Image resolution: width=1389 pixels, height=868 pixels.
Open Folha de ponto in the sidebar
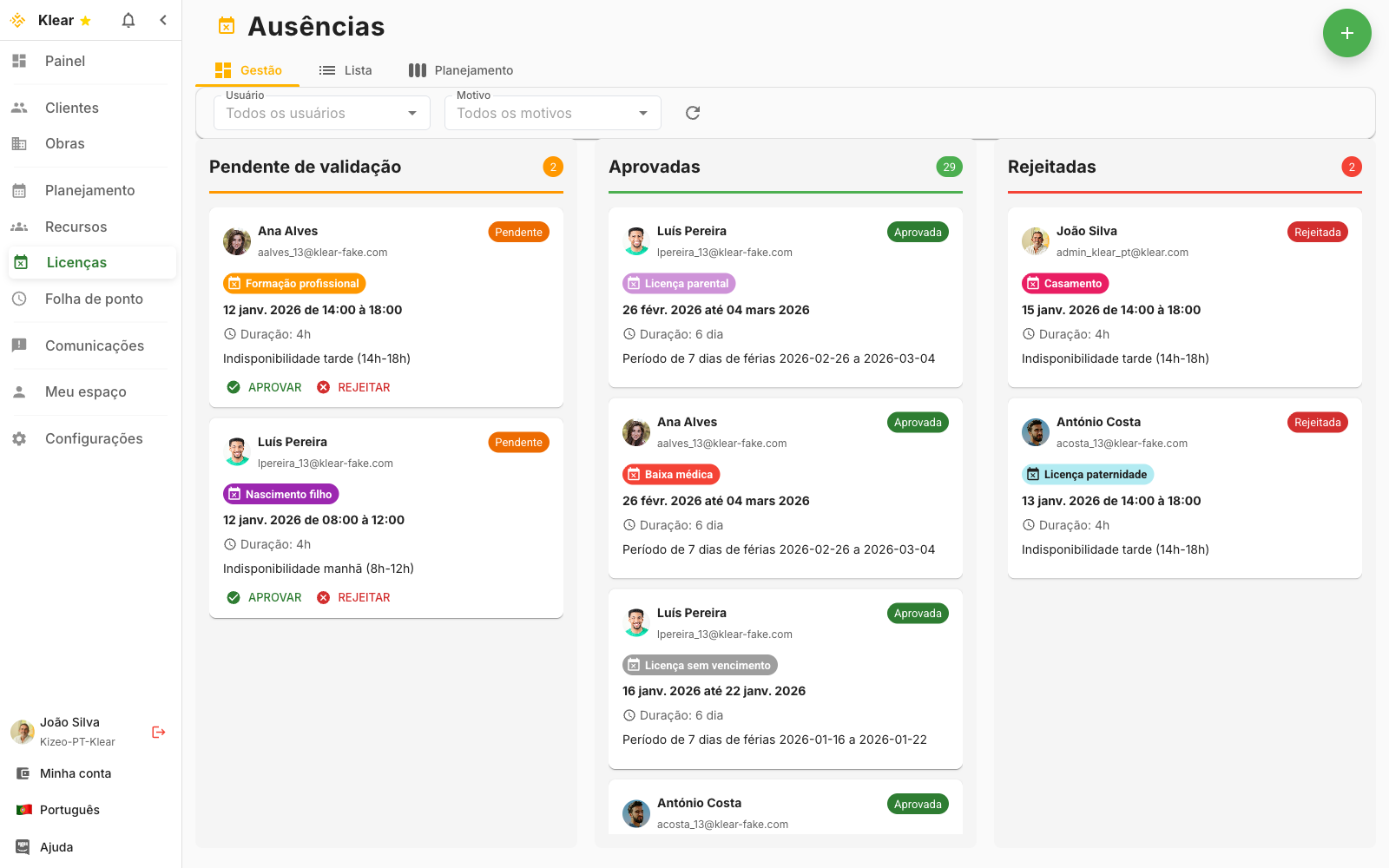click(93, 299)
